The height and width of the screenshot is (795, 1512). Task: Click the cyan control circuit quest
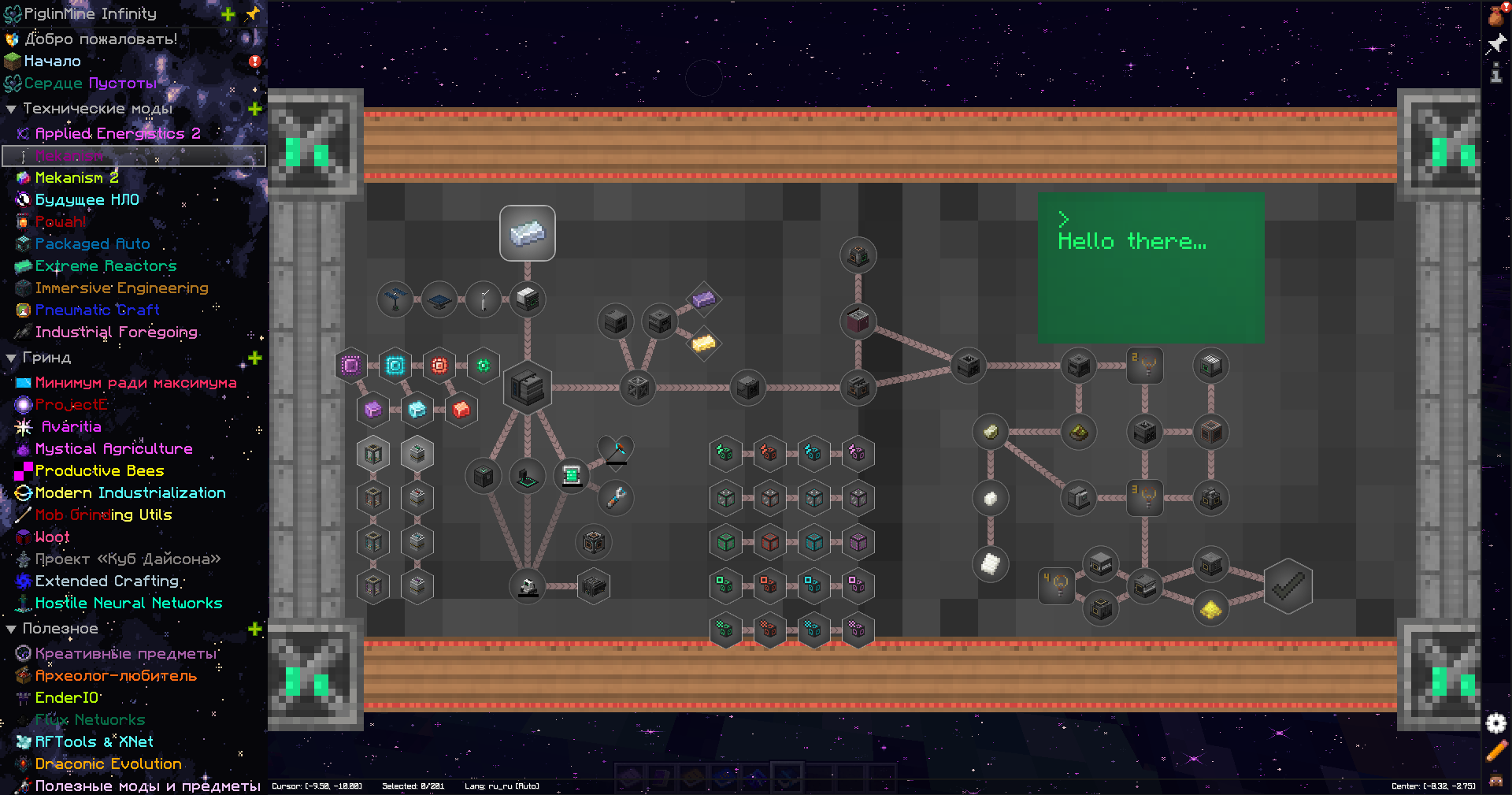pos(395,366)
